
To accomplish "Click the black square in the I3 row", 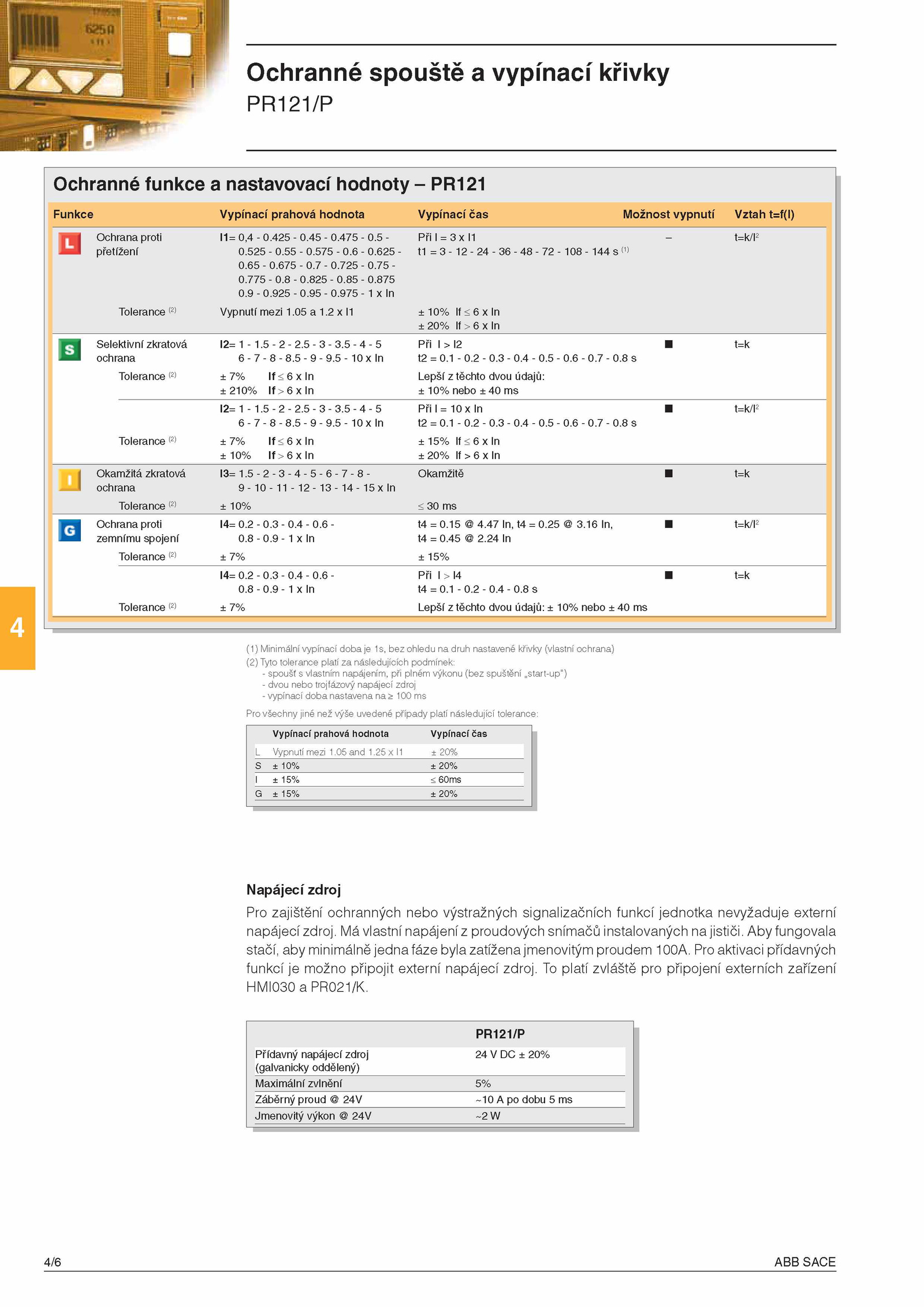I will click(x=669, y=474).
